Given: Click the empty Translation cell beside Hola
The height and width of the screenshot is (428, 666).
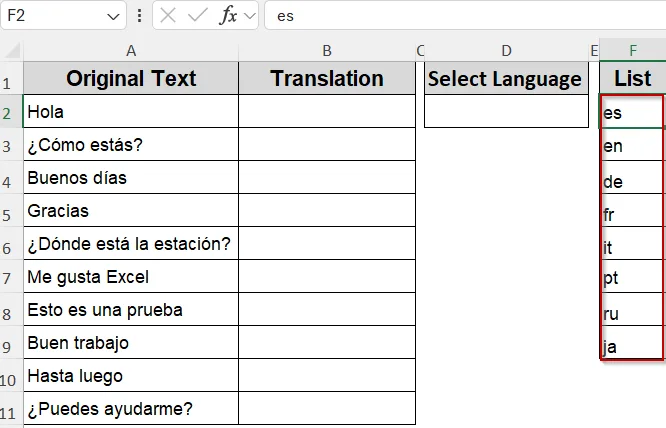Looking at the screenshot, I should [327, 111].
